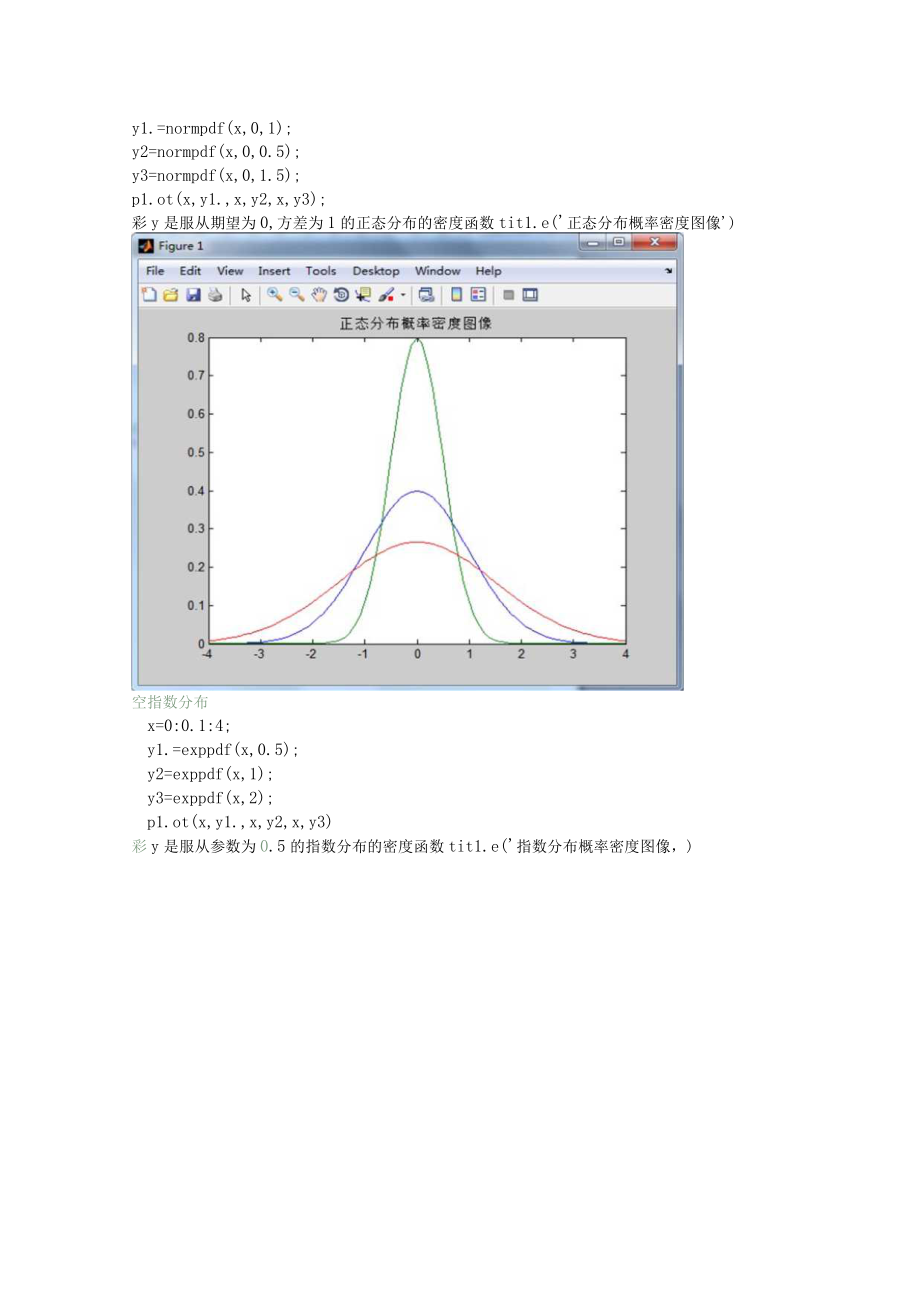Open the Desktop menu

tap(376, 271)
